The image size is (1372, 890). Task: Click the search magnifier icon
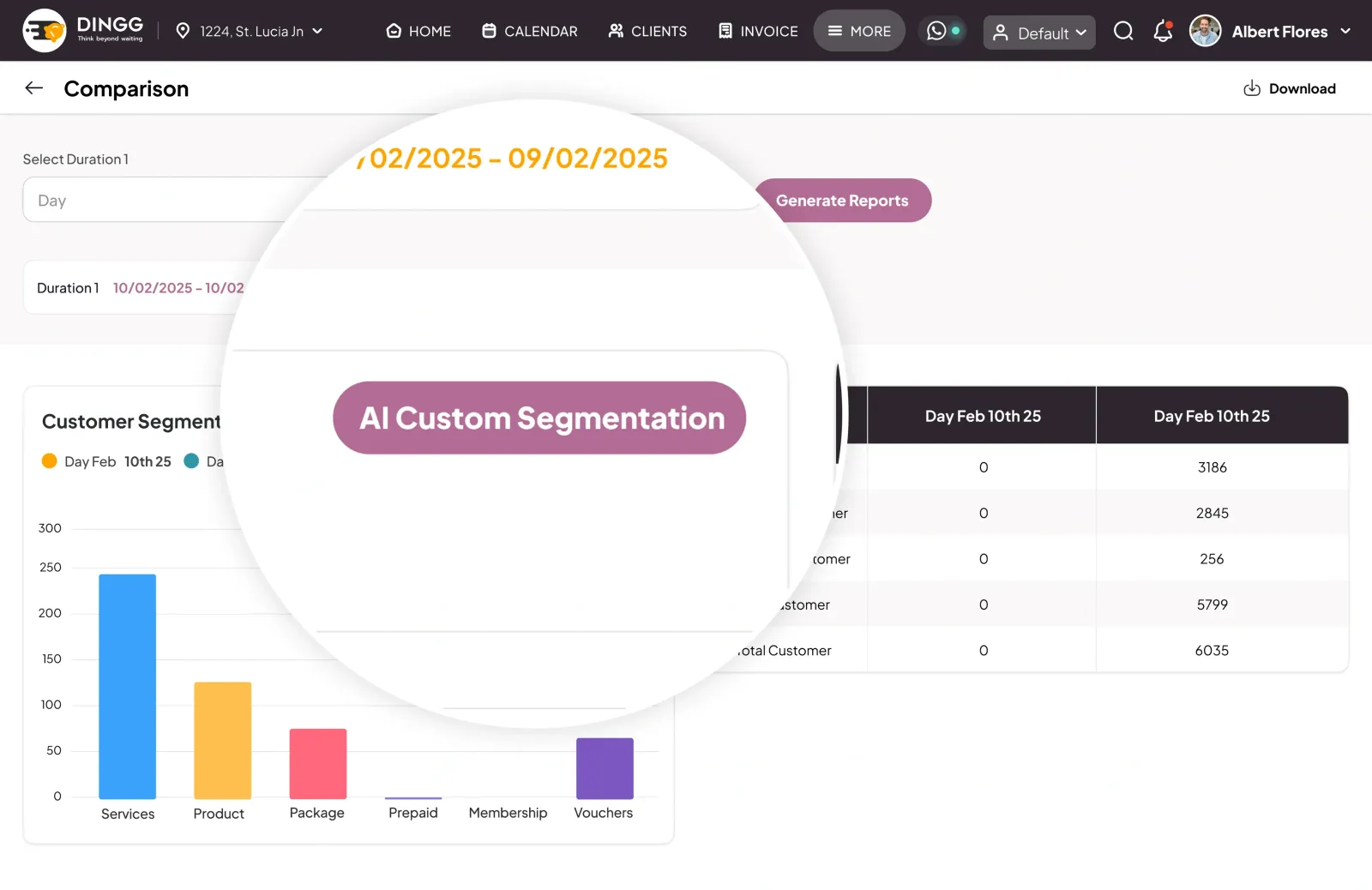click(x=1123, y=31)
